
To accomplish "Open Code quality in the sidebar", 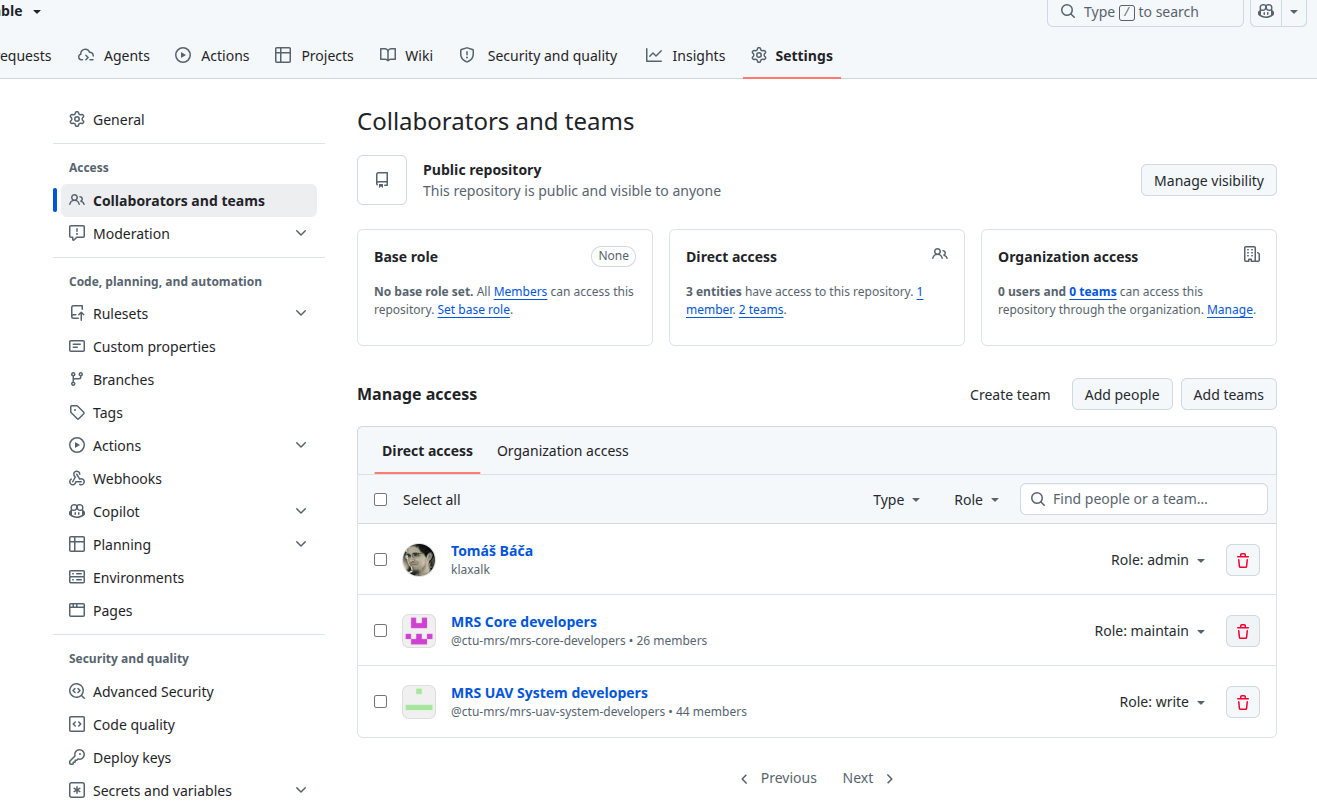I will [x=189, y=725].
